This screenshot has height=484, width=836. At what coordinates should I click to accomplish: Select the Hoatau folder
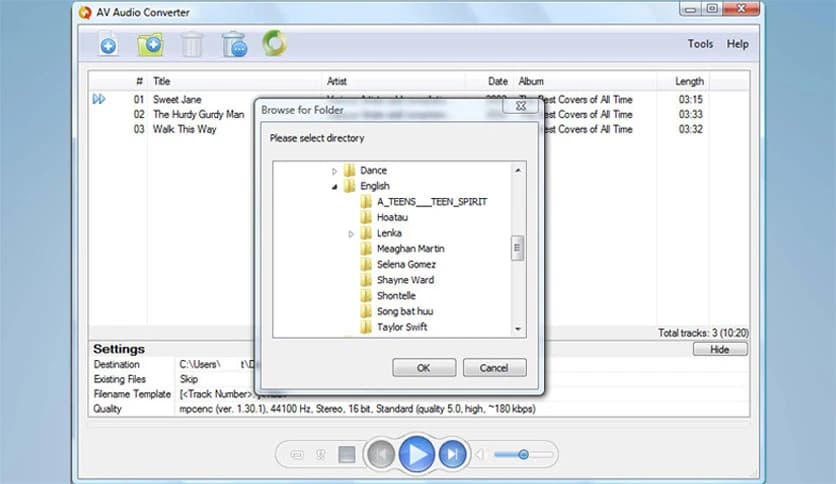coord(392,217)
